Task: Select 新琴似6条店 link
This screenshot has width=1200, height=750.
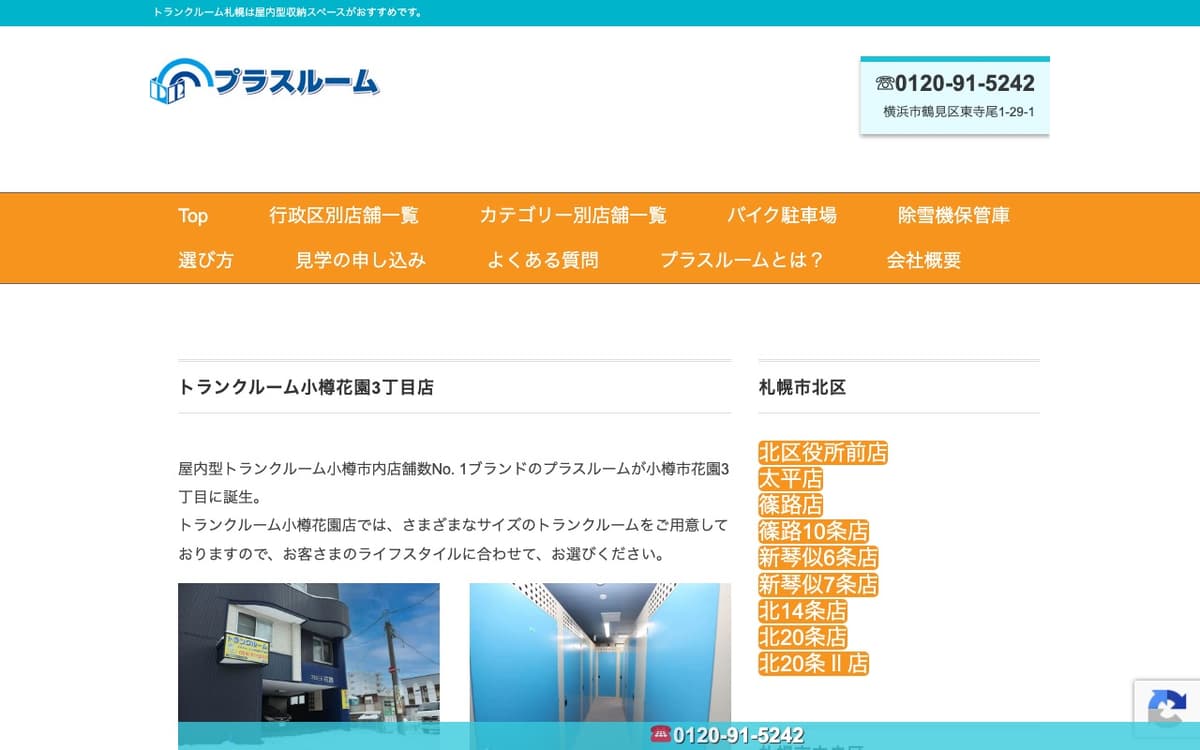Action: coord(818,557)
